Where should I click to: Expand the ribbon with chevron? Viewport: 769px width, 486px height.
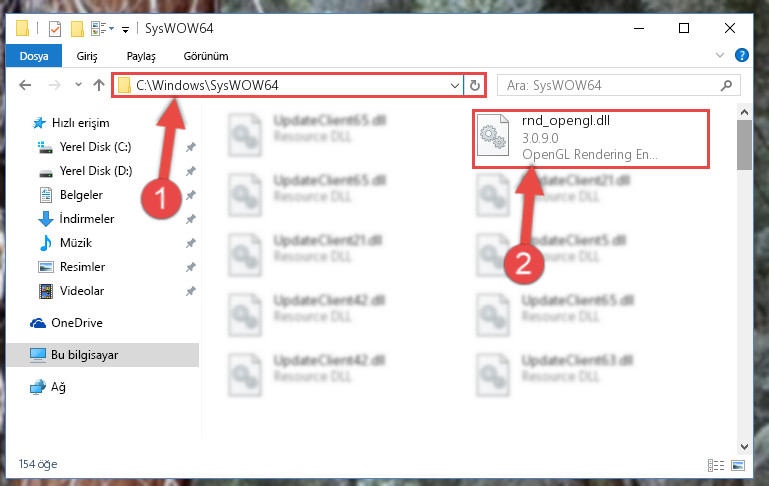pyautogui.click(x=719, y=55)
